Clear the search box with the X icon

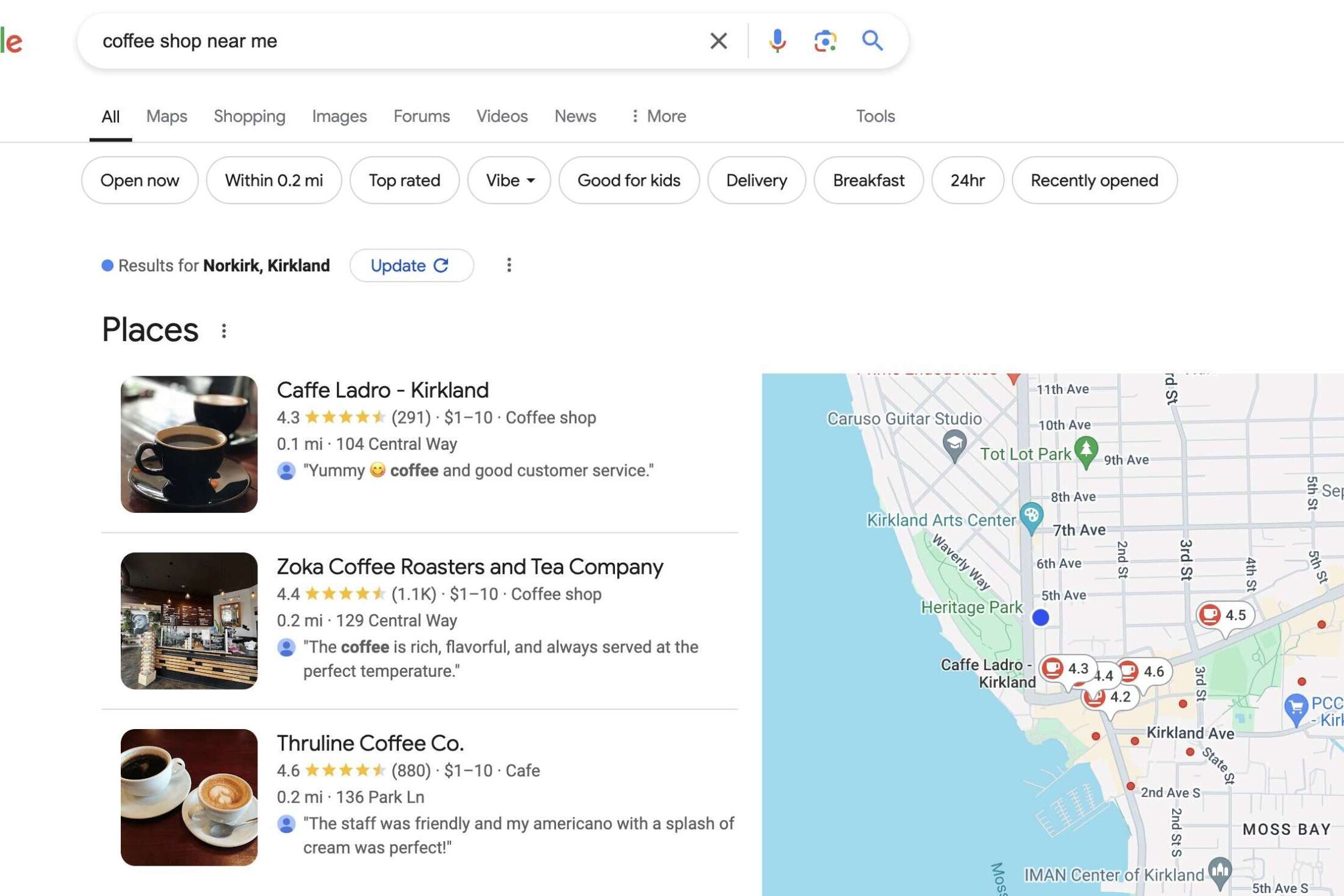[x=718, y=41]
